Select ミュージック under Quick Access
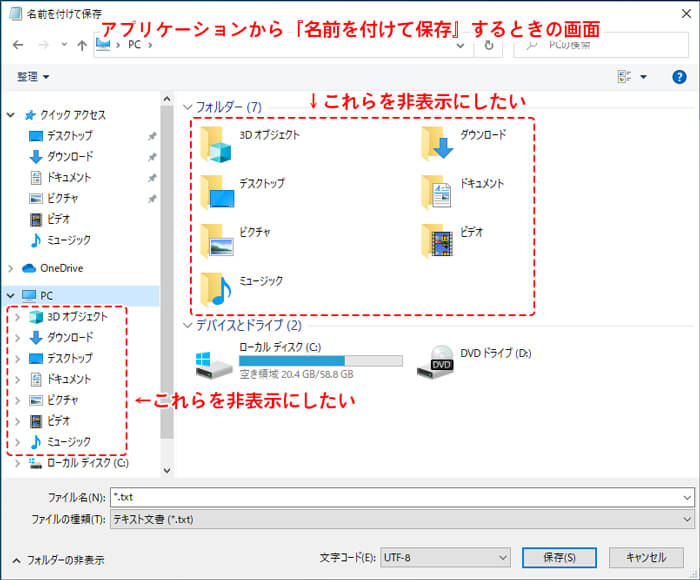Screen dimensions: 700x580 [60, 240]
